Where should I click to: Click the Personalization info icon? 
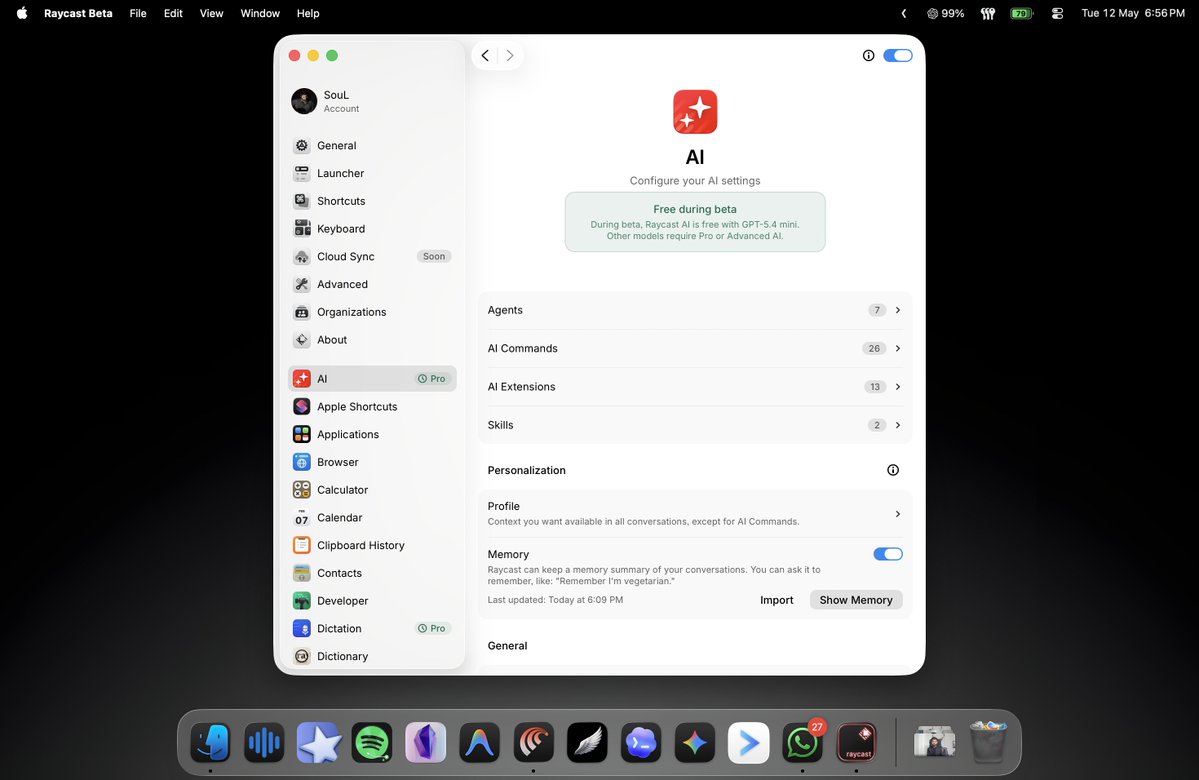pyautogui.click(x=892, y=470)
